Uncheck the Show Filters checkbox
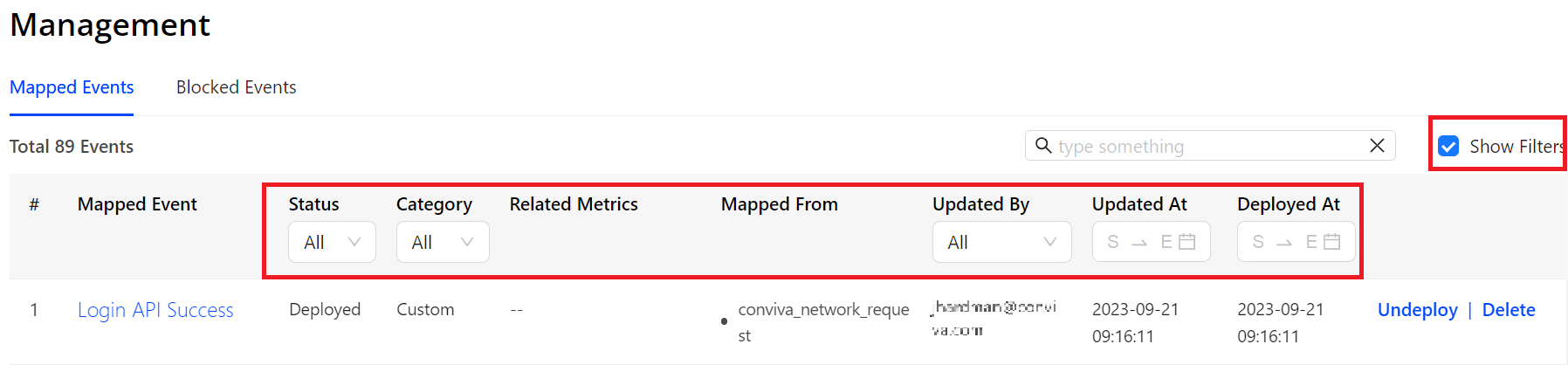Image resolution: width=1568 pixels, height=365 pixels. [x=1448, y=146]
